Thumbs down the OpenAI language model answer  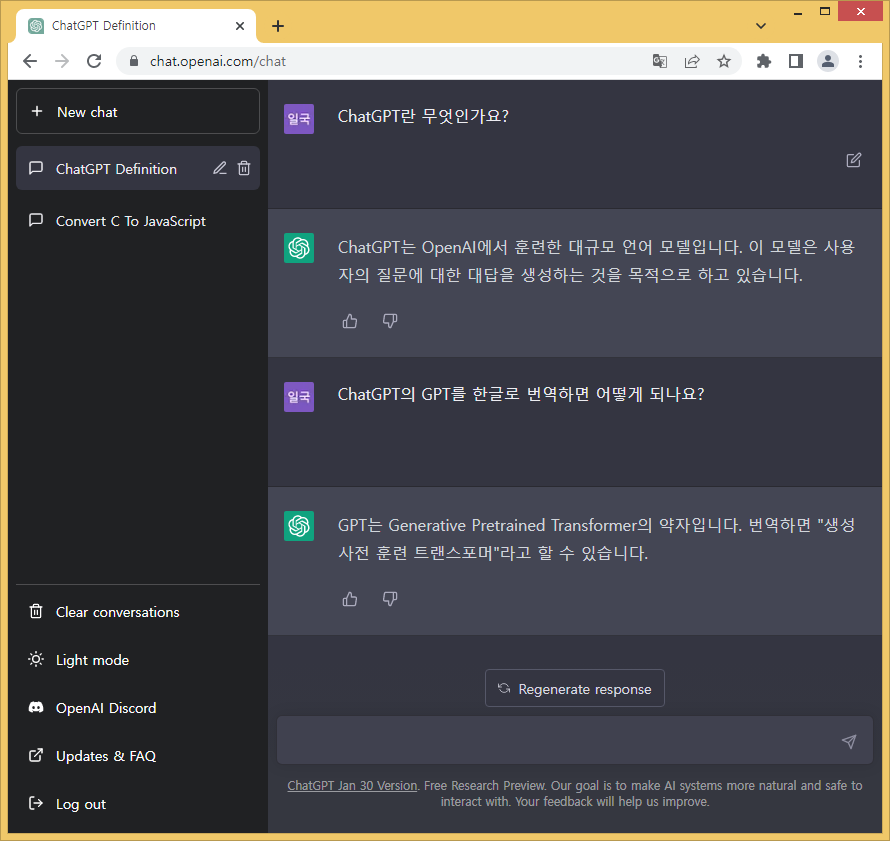[x=390, y=321]
